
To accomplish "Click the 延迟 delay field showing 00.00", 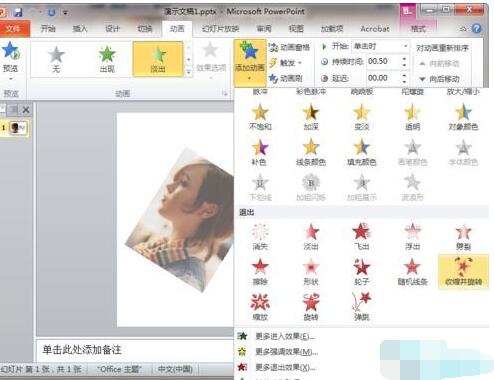I will pos(383,78).
